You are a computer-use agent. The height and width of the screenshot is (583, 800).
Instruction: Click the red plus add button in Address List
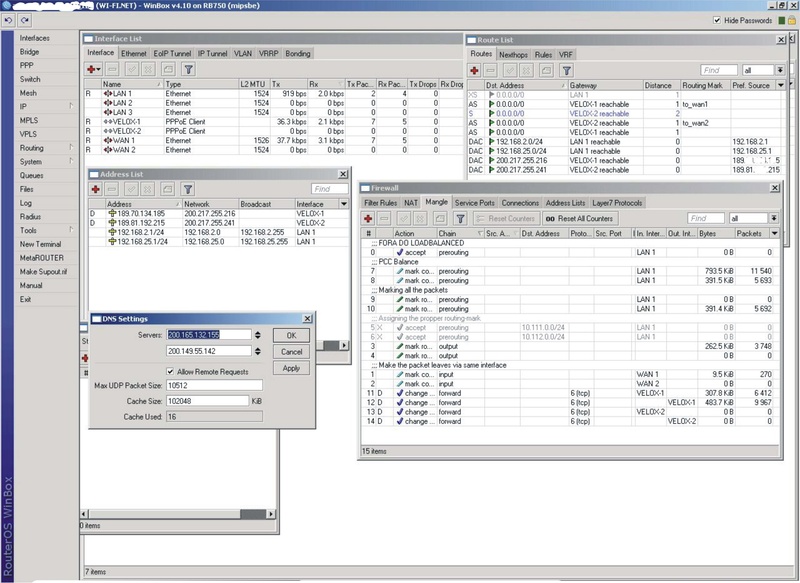click(95, 189)
